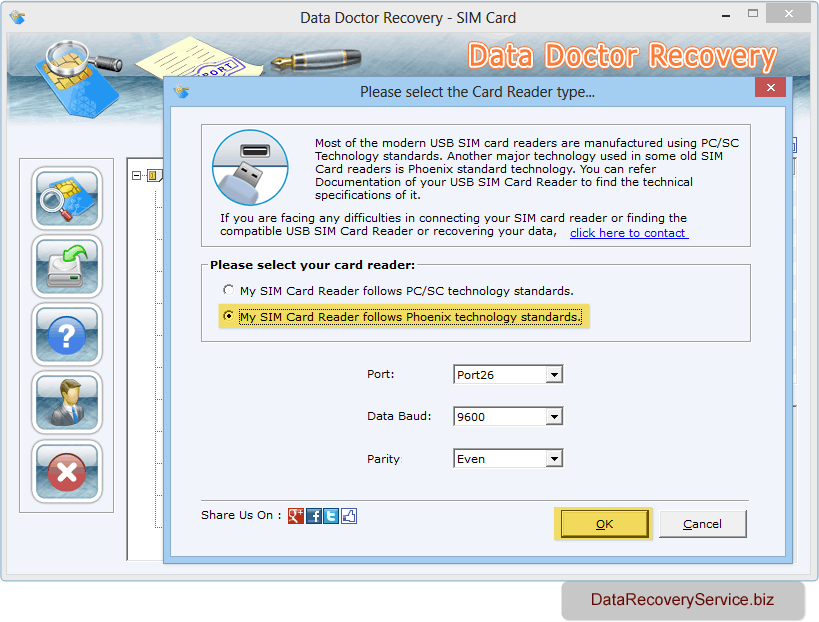Click the 'Port:' label
Screen dimensions: 819x622
(381, 374)
